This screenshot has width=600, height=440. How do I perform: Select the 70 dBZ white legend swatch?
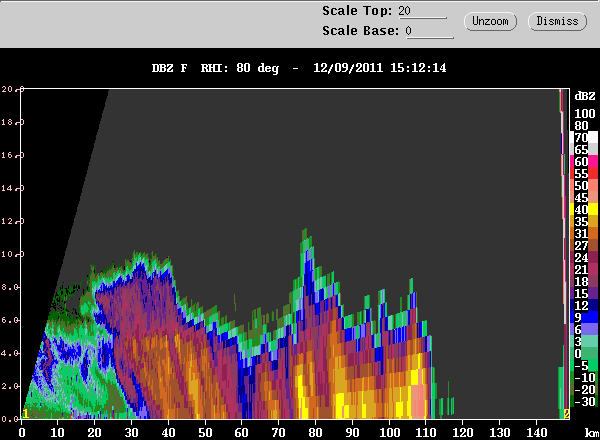(580, 137)
